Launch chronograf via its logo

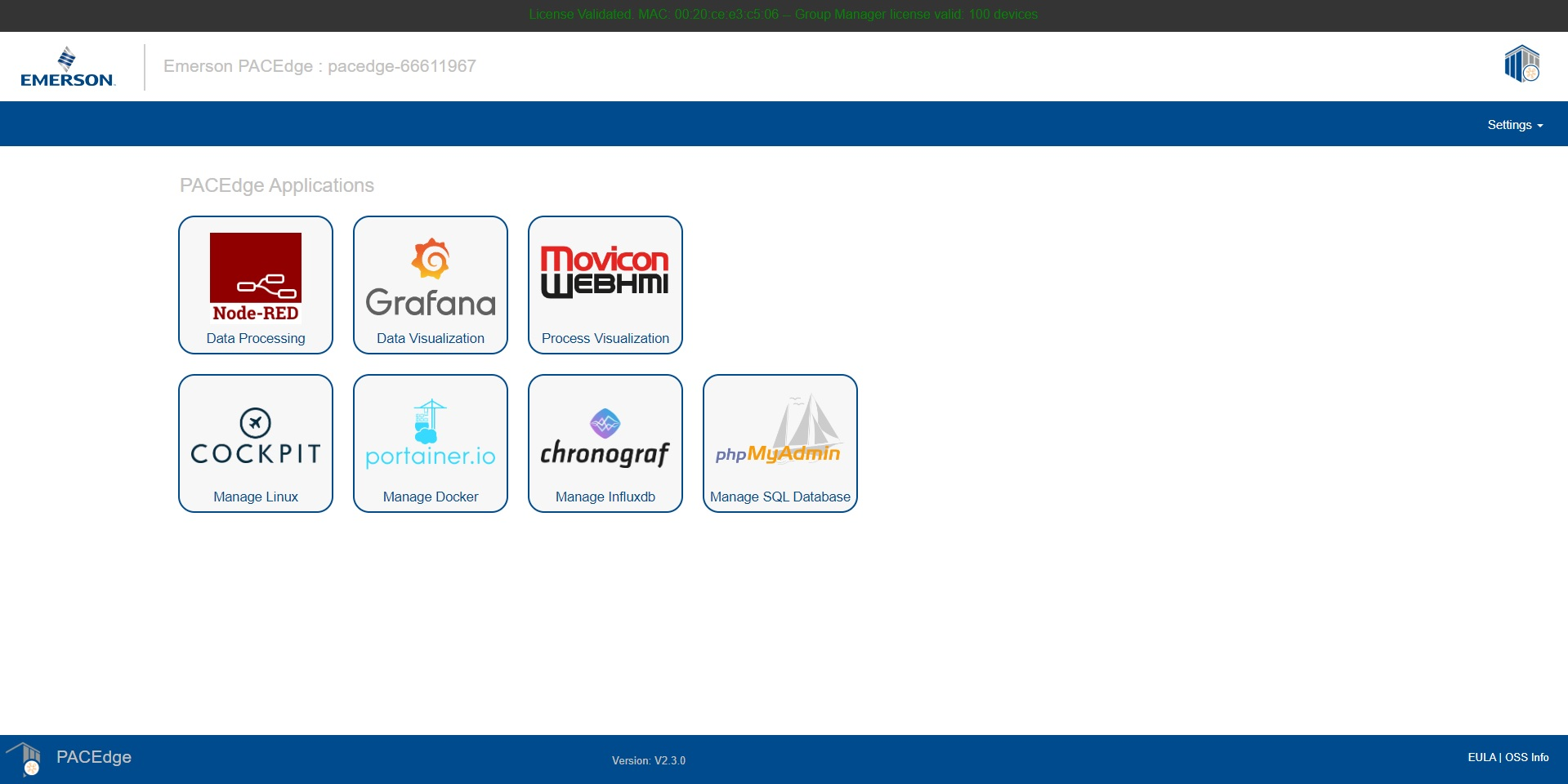coord(605,438)
